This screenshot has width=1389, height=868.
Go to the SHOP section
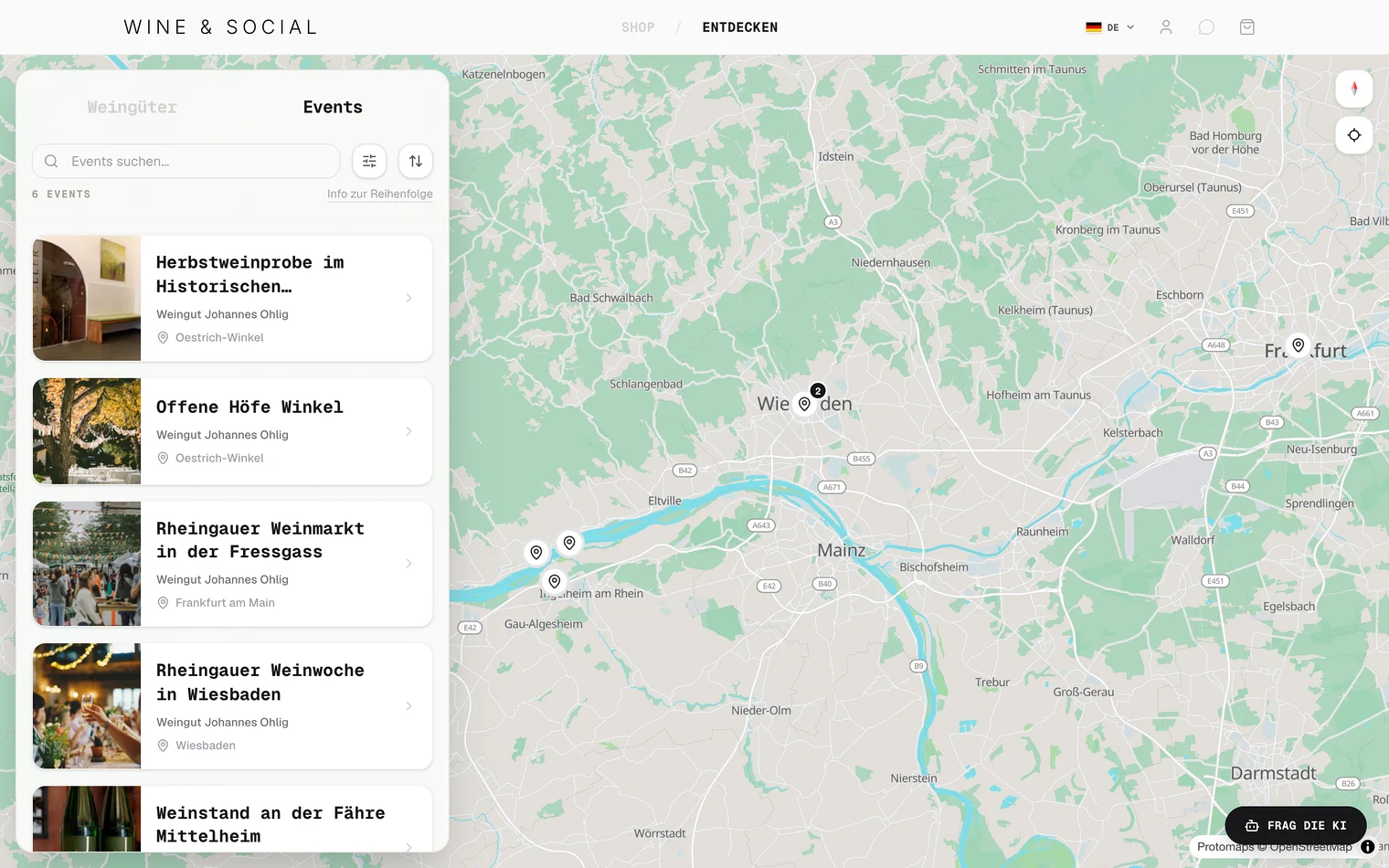(638, 27)
